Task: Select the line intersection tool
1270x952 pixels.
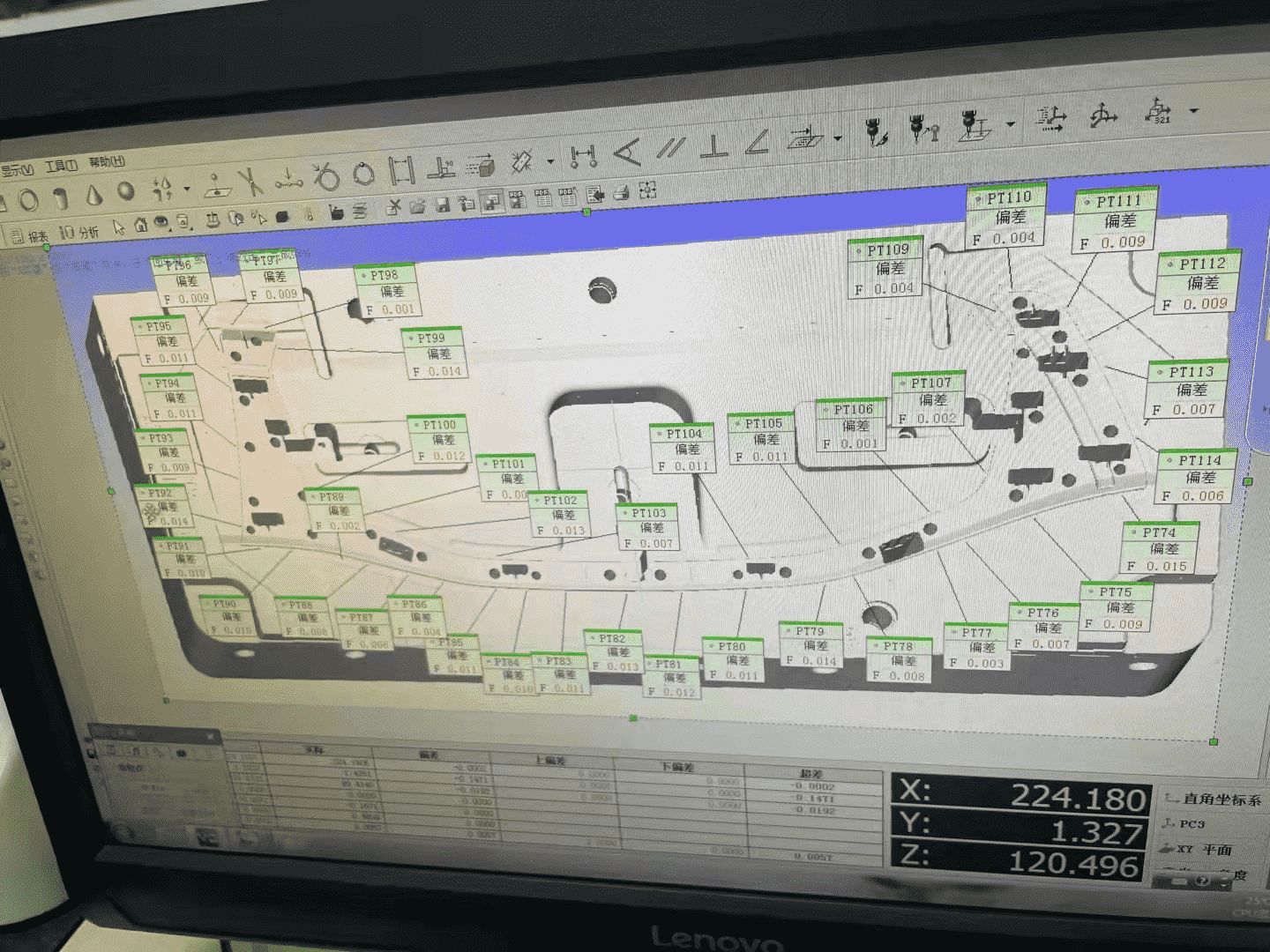Action: (250, 181)
